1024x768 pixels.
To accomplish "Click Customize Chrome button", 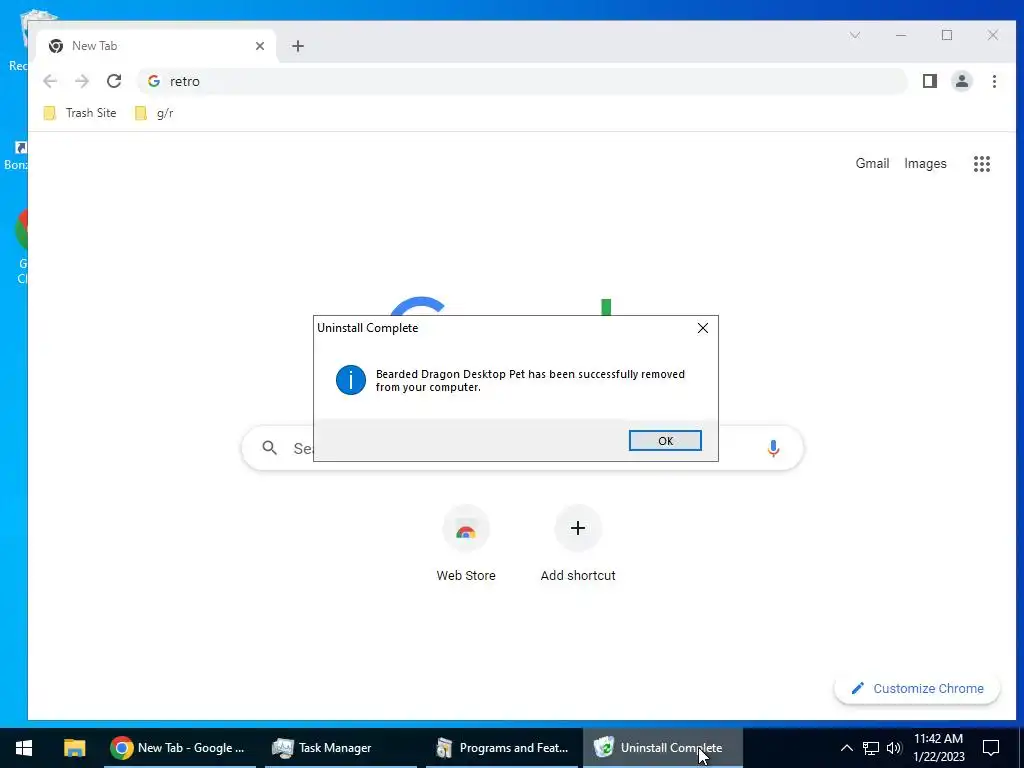I will [x=917, y=688].
